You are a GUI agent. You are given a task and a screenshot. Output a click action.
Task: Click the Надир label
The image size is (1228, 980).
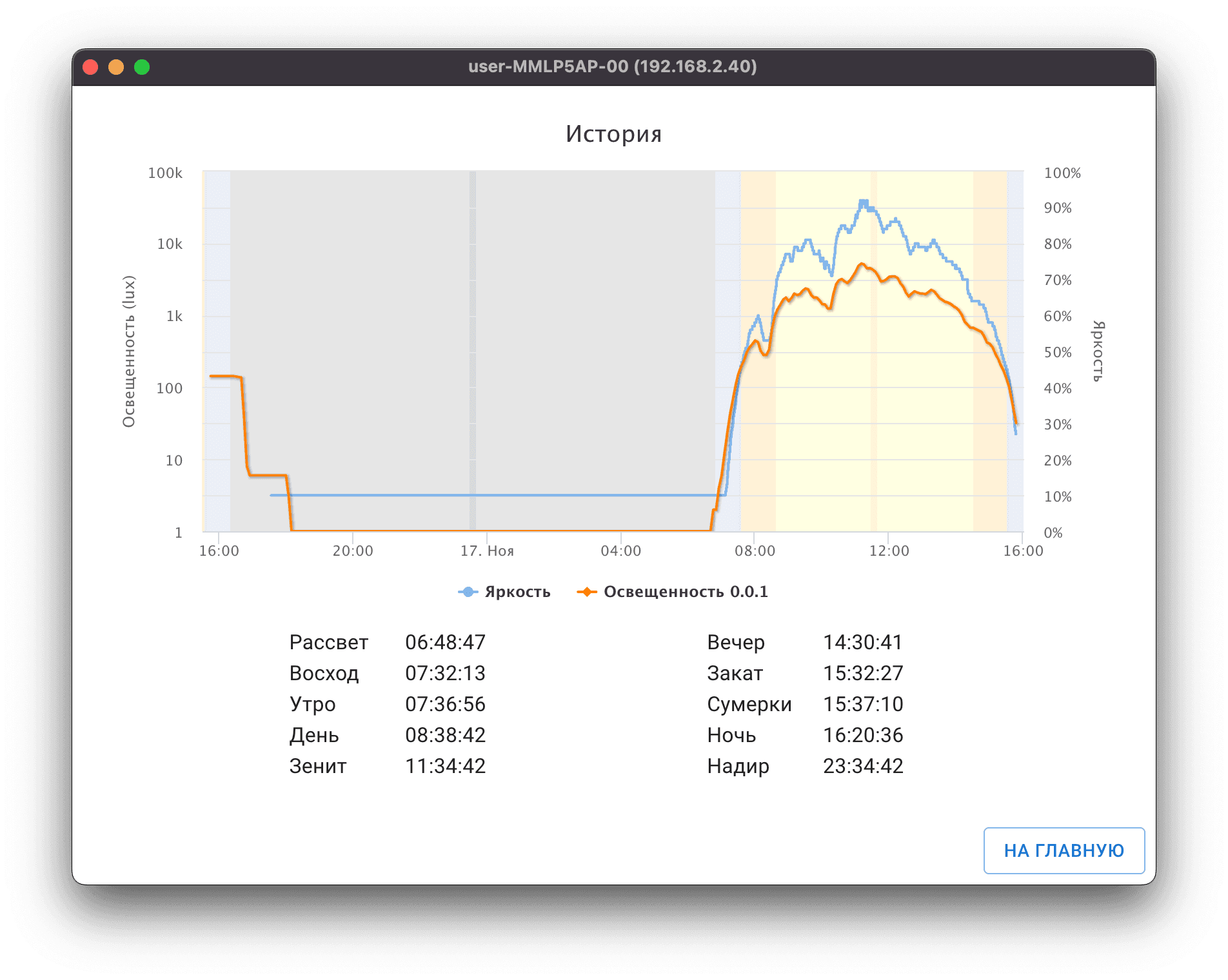click(x=738, y=766)
